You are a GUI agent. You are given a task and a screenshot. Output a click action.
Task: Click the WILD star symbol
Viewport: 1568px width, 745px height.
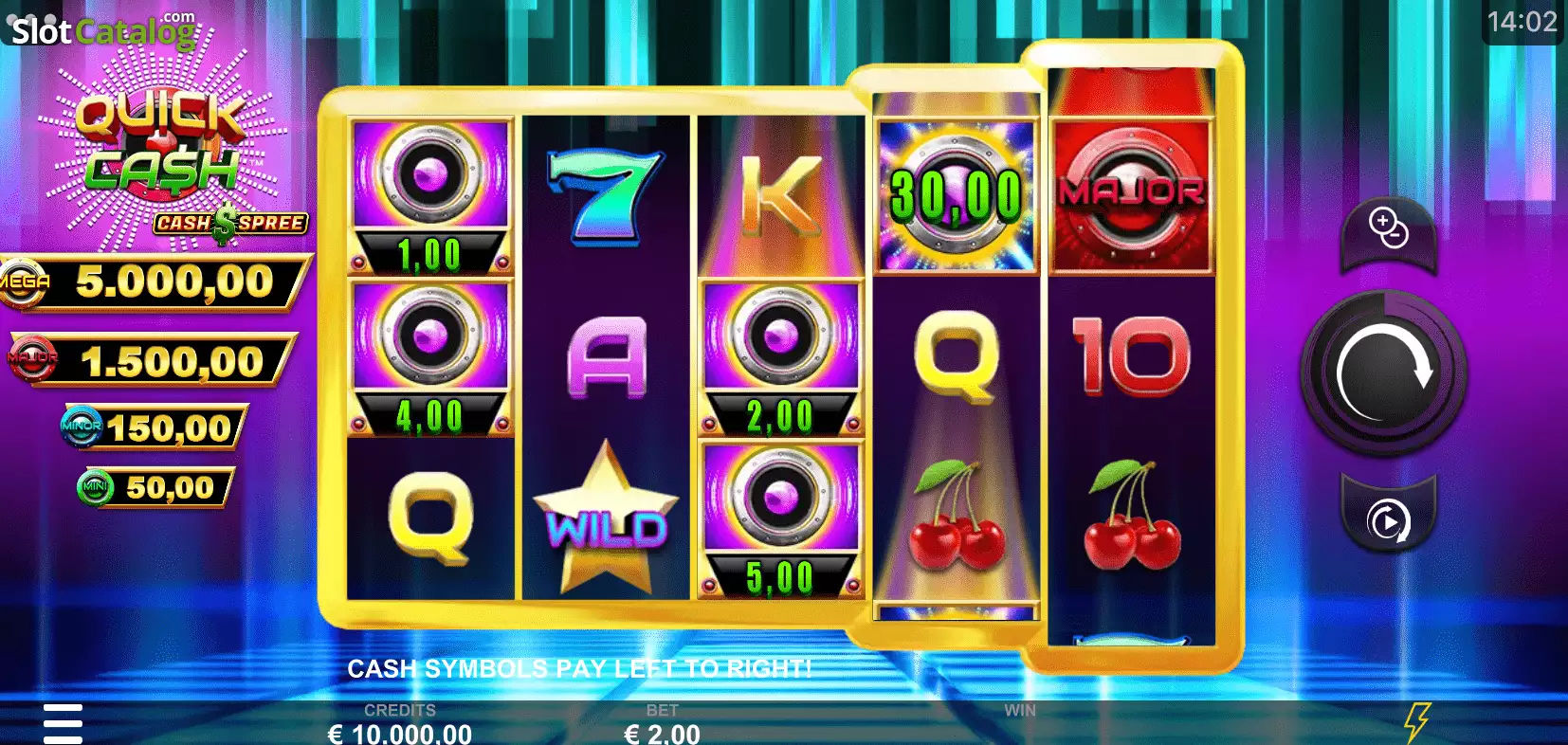(606, 518)
